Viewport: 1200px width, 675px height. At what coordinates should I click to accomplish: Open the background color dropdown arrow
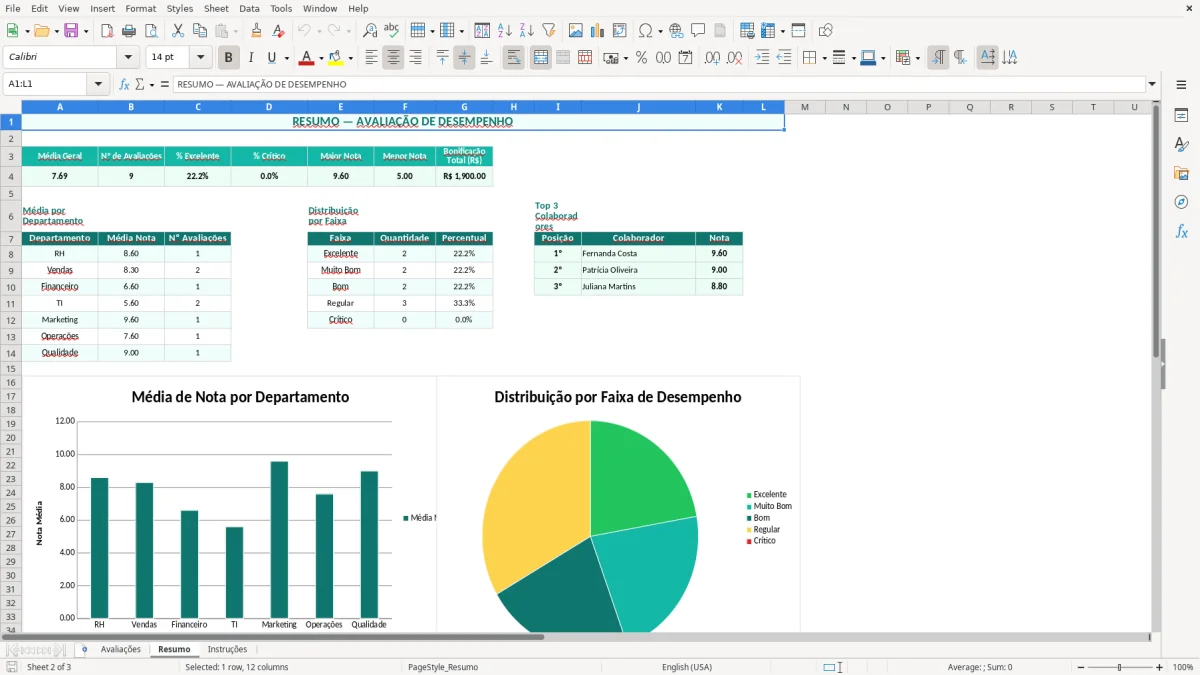click(350, 58)
